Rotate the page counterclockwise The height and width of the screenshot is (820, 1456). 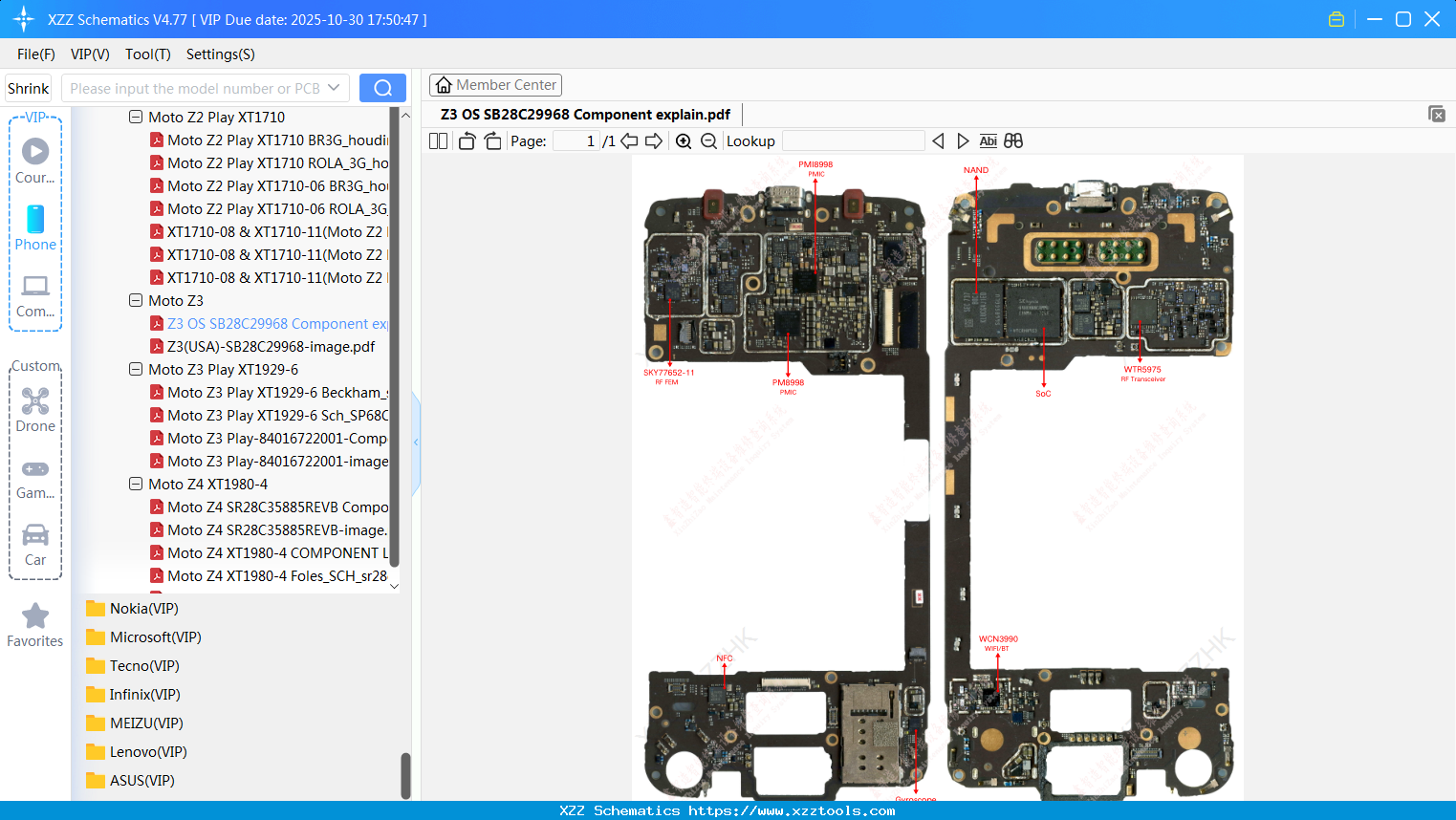click(466, 140)
